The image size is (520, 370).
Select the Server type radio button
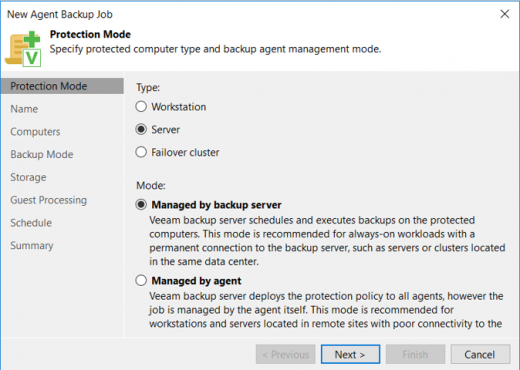pos(141,129)
